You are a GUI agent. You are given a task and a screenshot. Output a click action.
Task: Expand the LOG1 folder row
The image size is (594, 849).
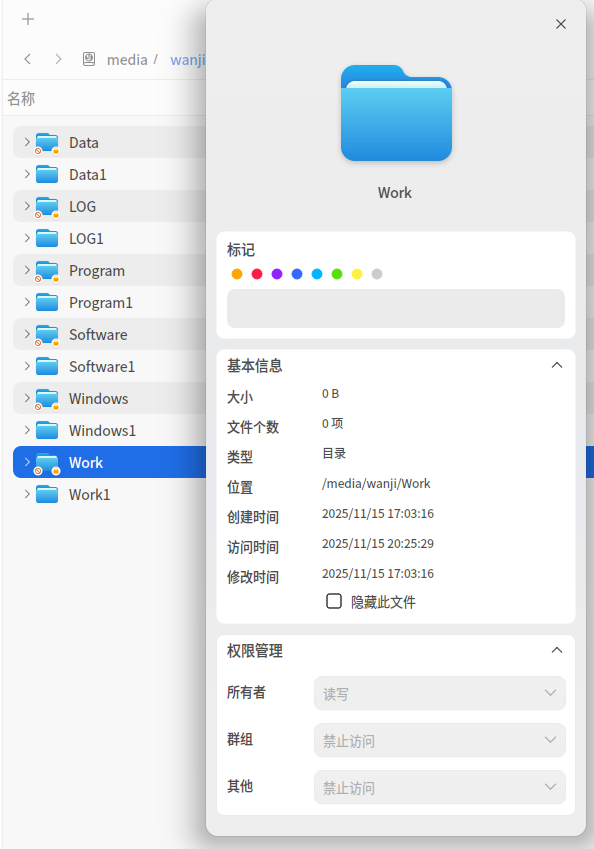pyautogui.click(x=27, y=238)
